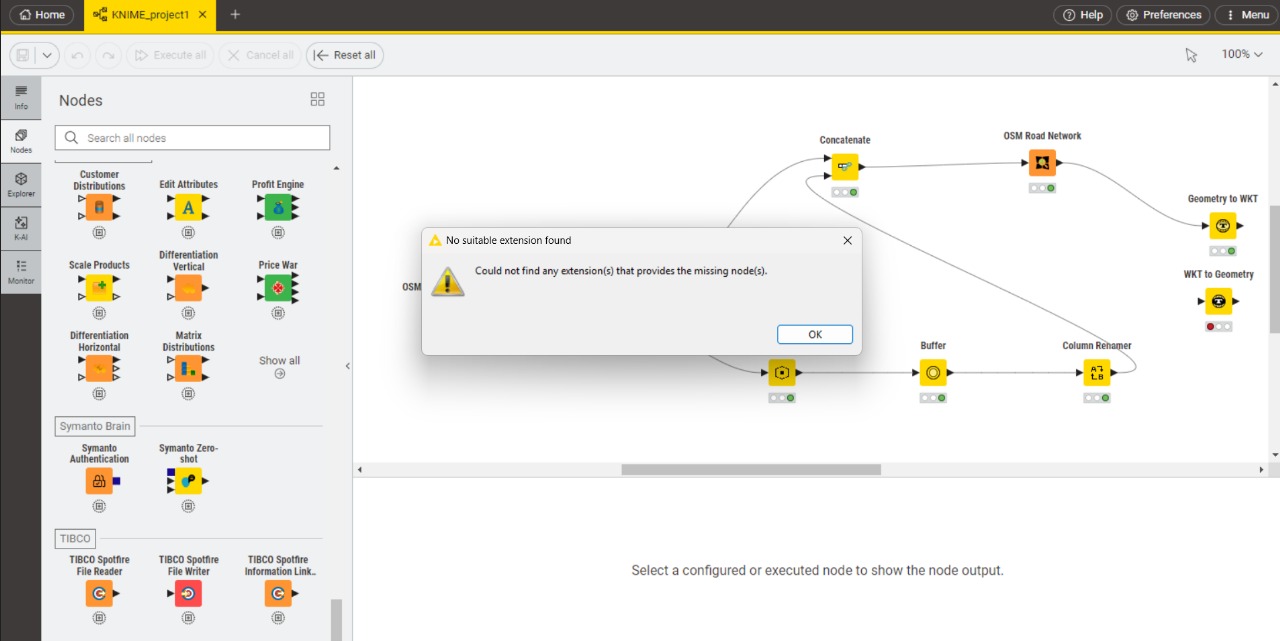Click the redo icon
The height and width of the screenshot is (641, 1280).
[108, 55]
